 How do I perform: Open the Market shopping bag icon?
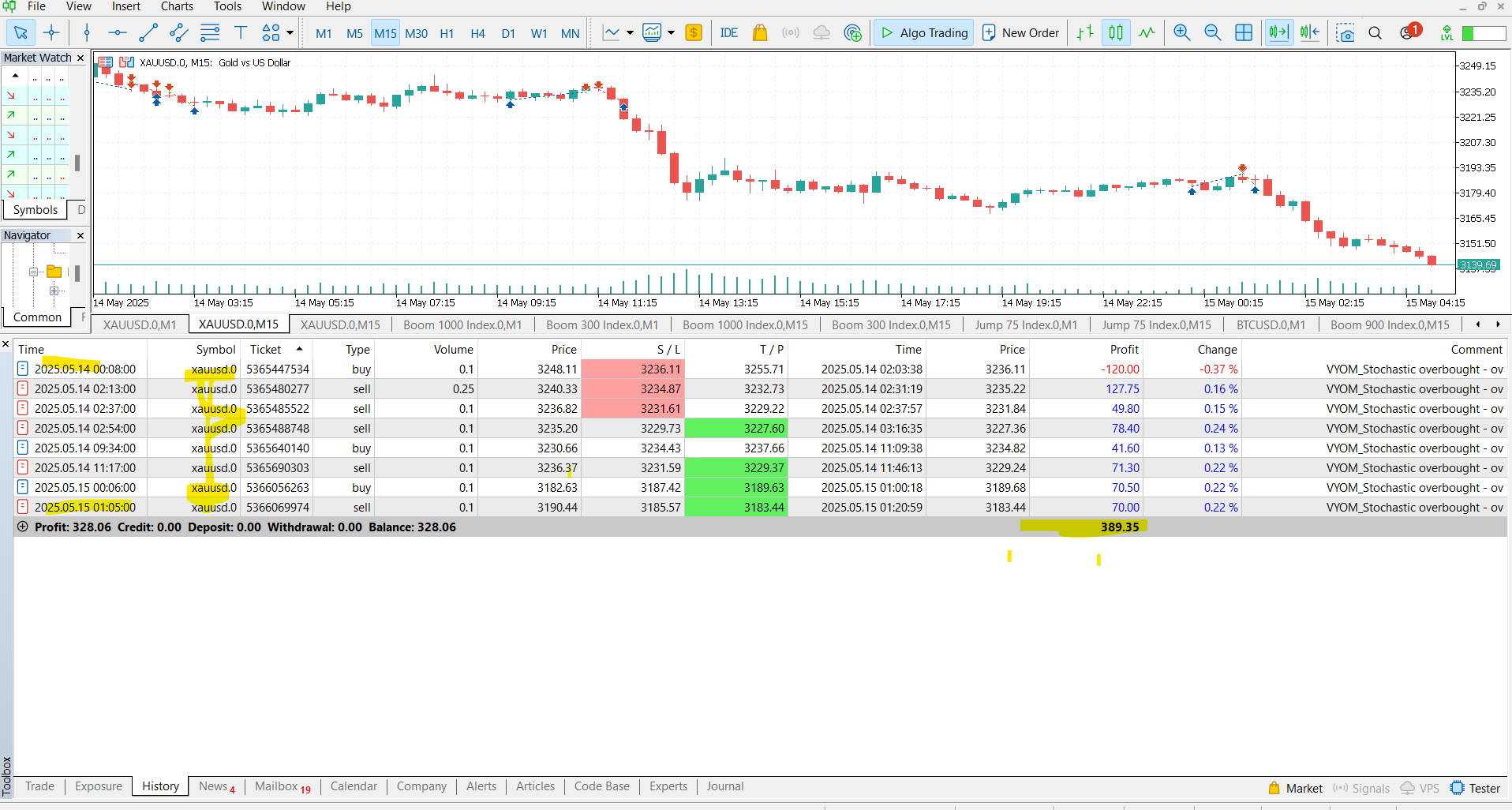point(760,33)
